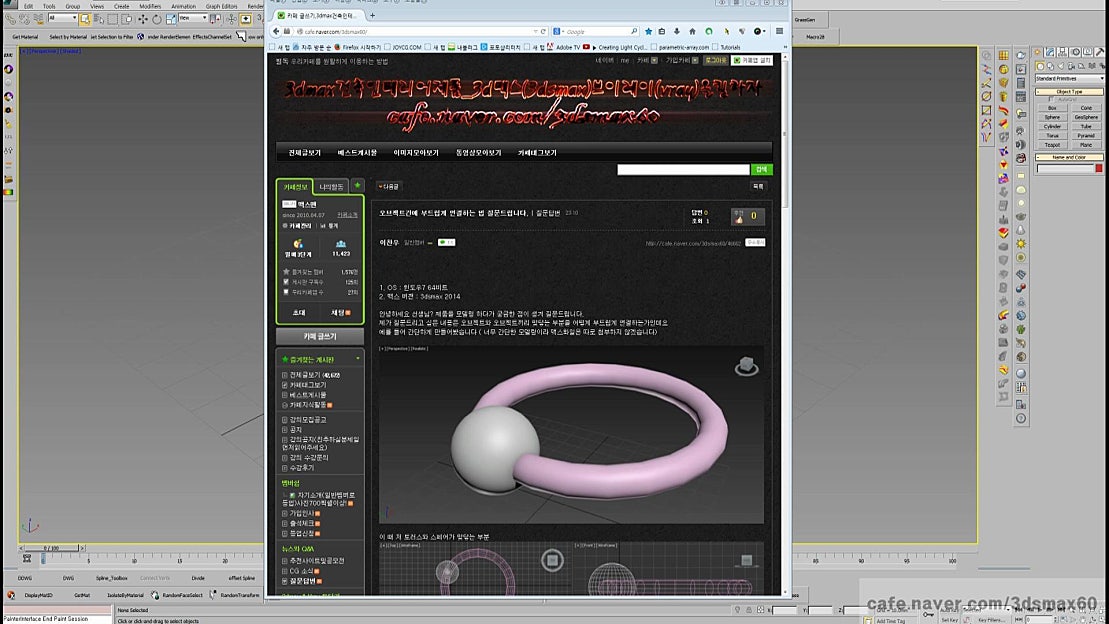Open the Utilities hammer tab icon
Viewport: 1109px width, 624px height.
pyautogui.click(x=1101, y=52)
